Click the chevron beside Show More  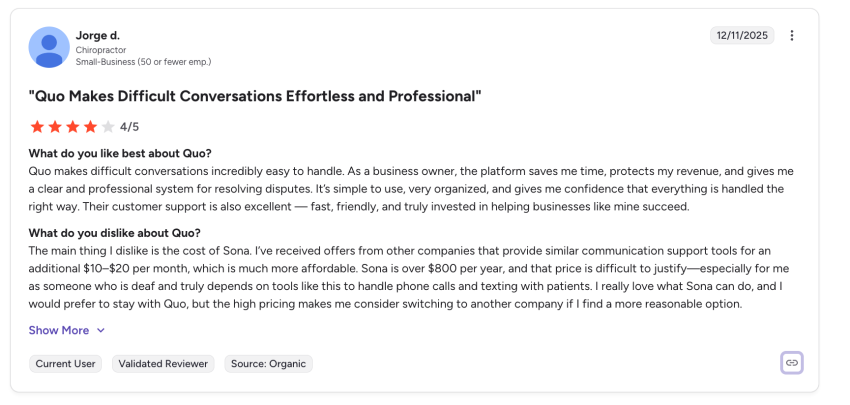tap(101, 331)
